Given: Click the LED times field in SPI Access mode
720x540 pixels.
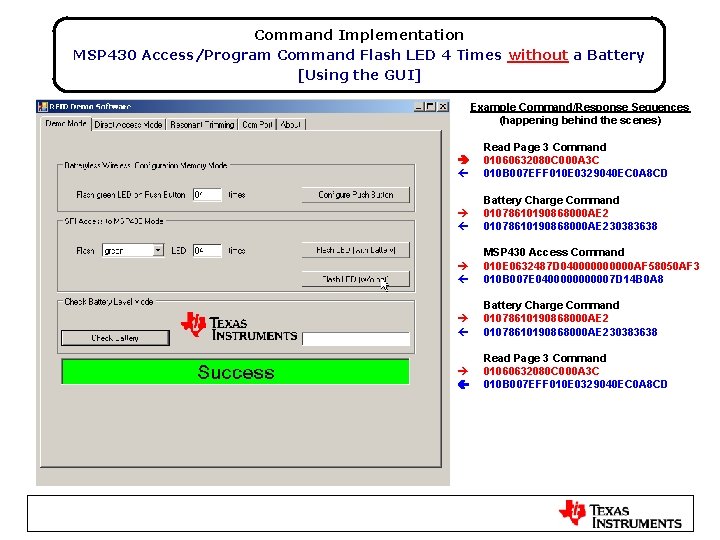Looking at the screenshot, I should (207, 250).
